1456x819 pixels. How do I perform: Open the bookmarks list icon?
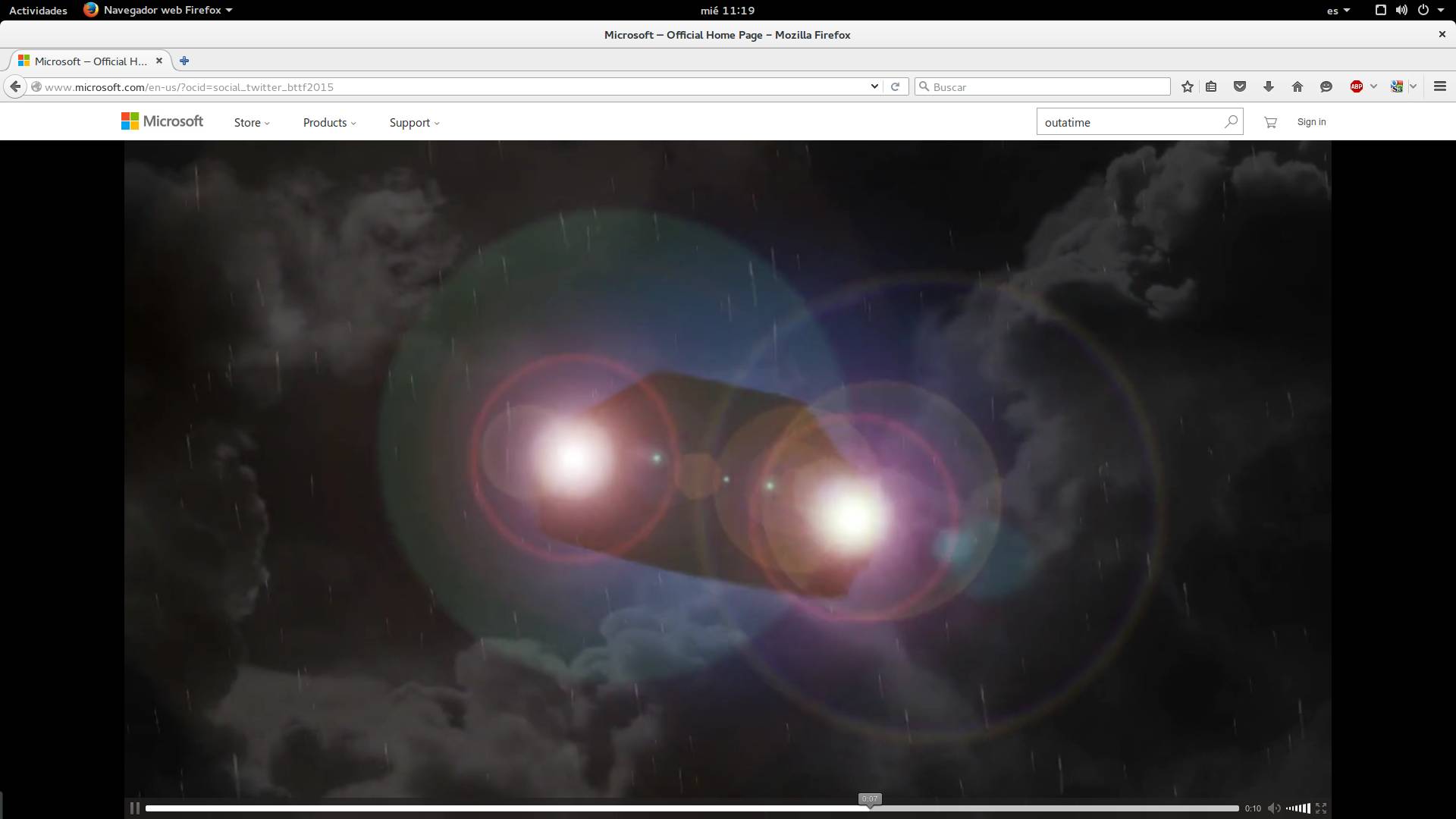point(1211,86)
